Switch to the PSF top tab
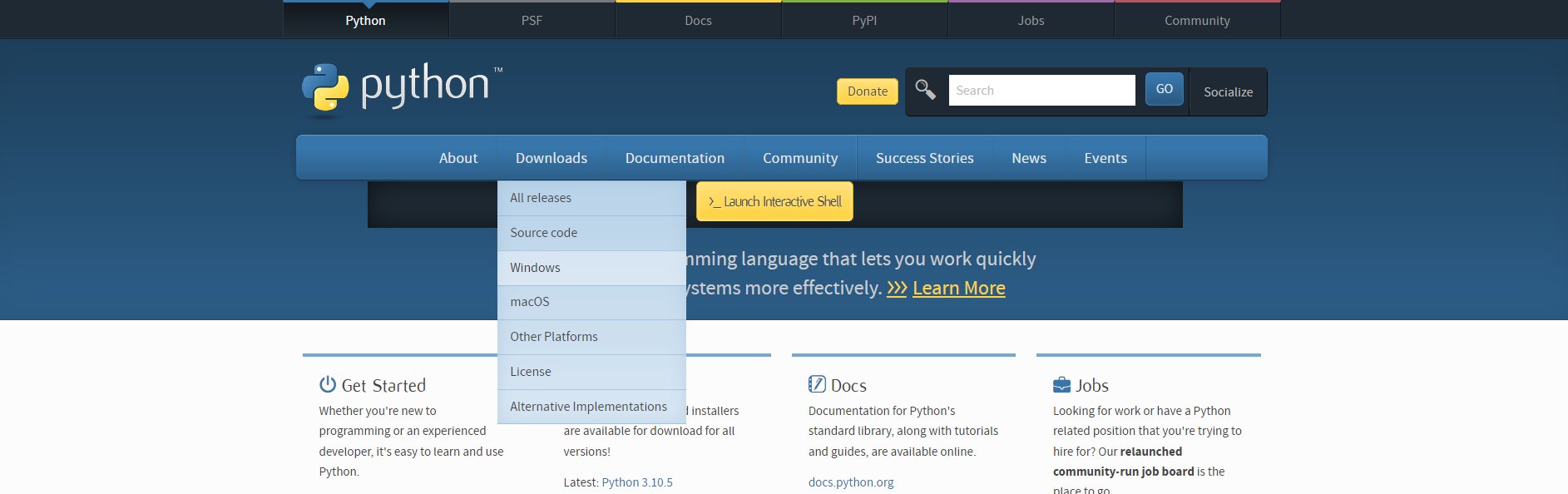Image resolution: width=1568 pixels, height=494 pixels. pos(532,20)
